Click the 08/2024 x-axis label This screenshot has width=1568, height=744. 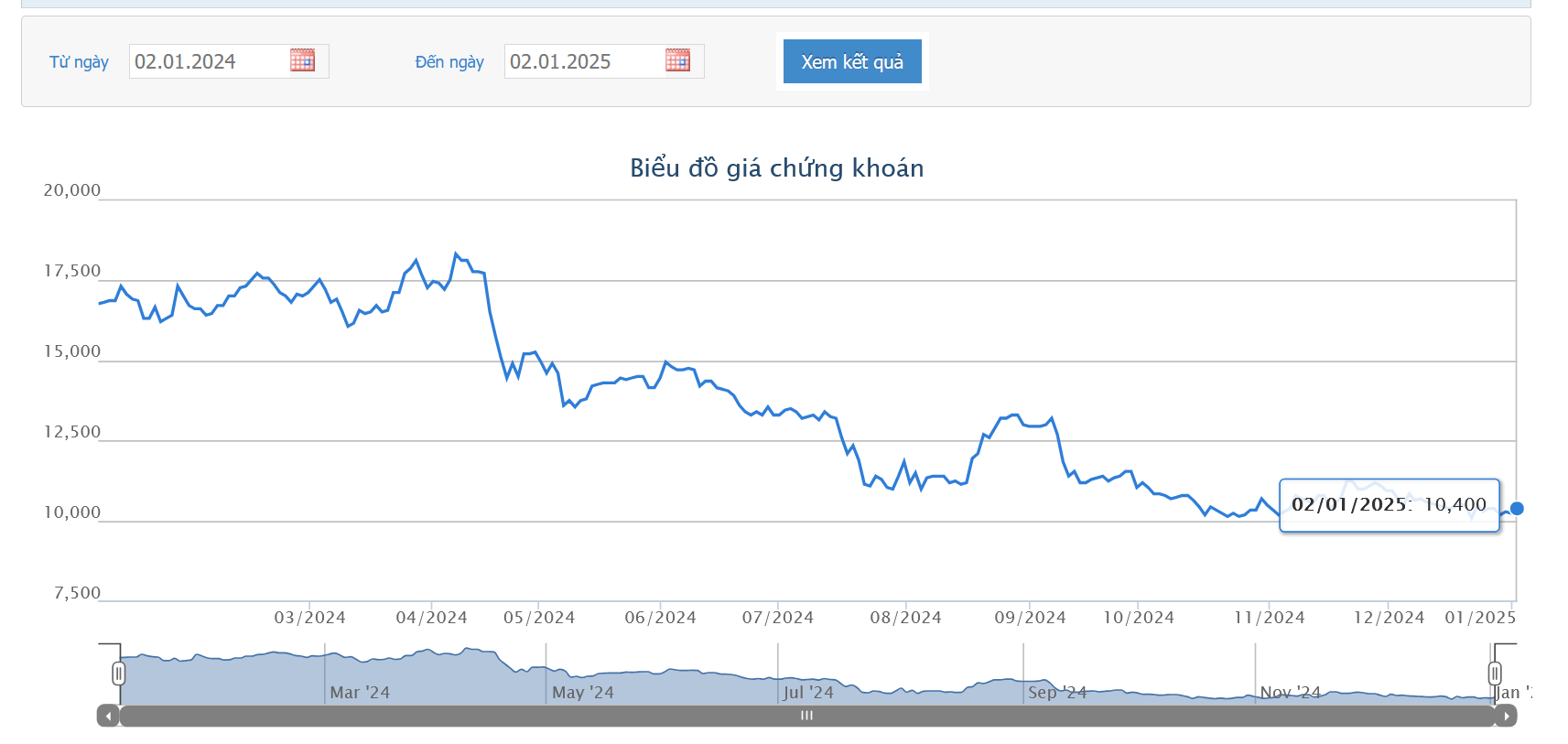906,618
